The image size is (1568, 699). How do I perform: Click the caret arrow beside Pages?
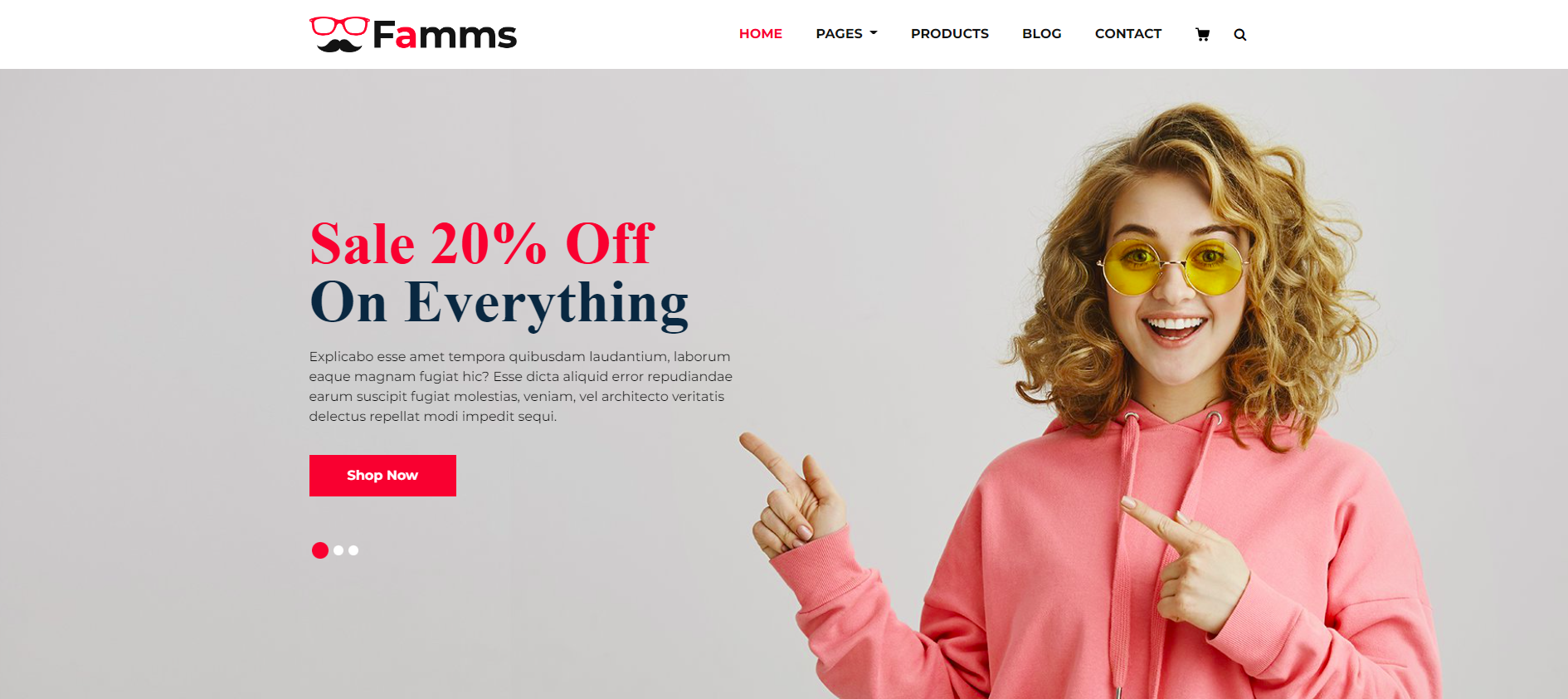(874, 33)
